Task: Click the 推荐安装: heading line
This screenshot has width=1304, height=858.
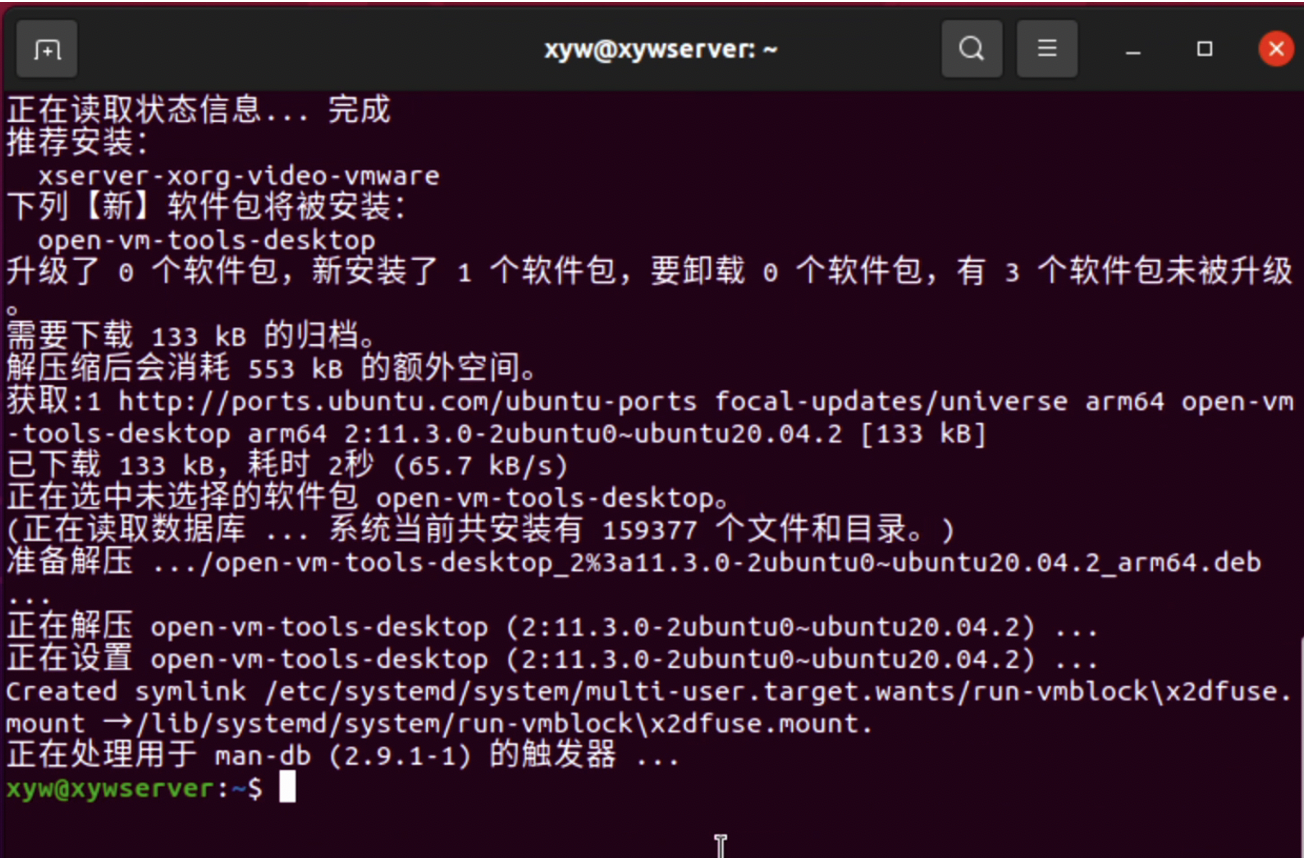Action: pos(78,143)
